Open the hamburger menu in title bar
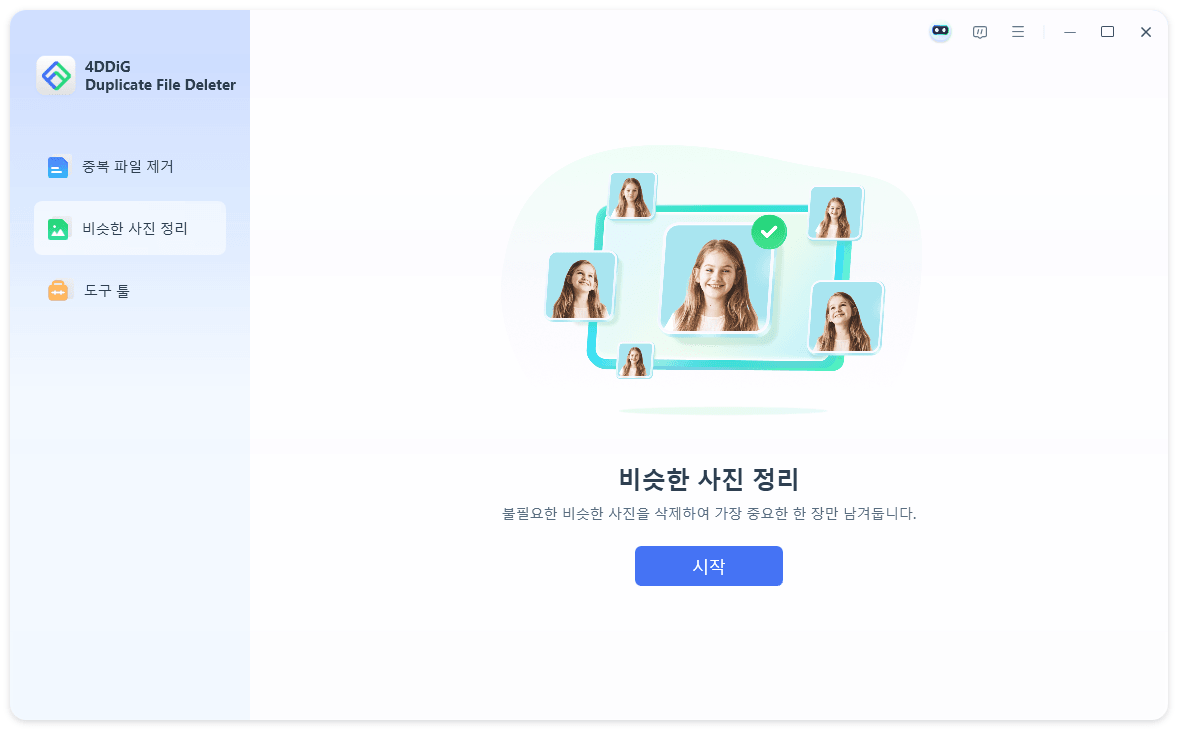Screen dimensions: 1178x730 coord(1018,32)
